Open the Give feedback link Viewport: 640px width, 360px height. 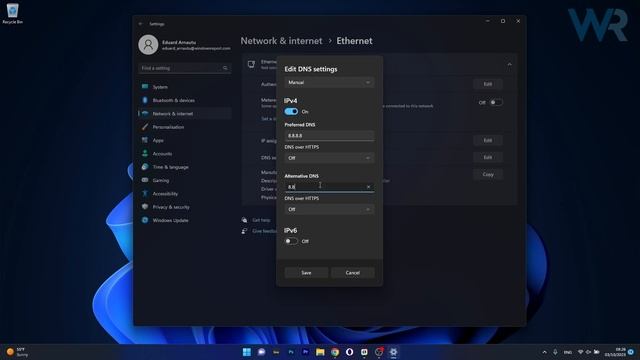(x=264, y=231)
